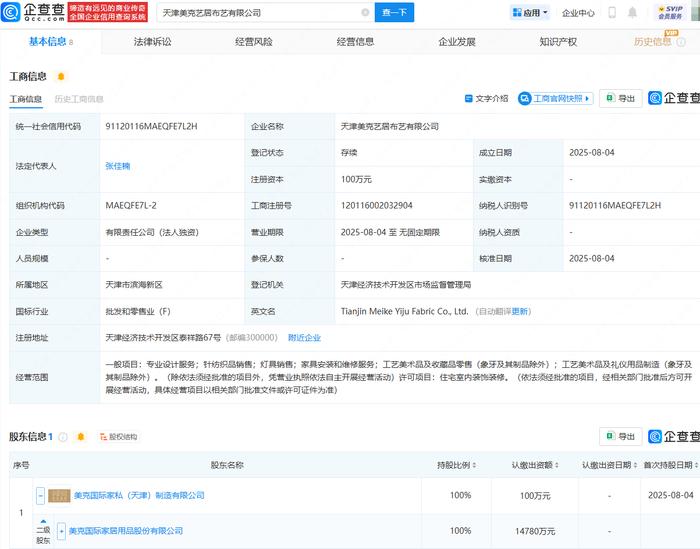Image resolution: width=700 pixels, height=549 pixels.
Task: Switch to 基本信息 tab
Action: click(x=50, y=42)
